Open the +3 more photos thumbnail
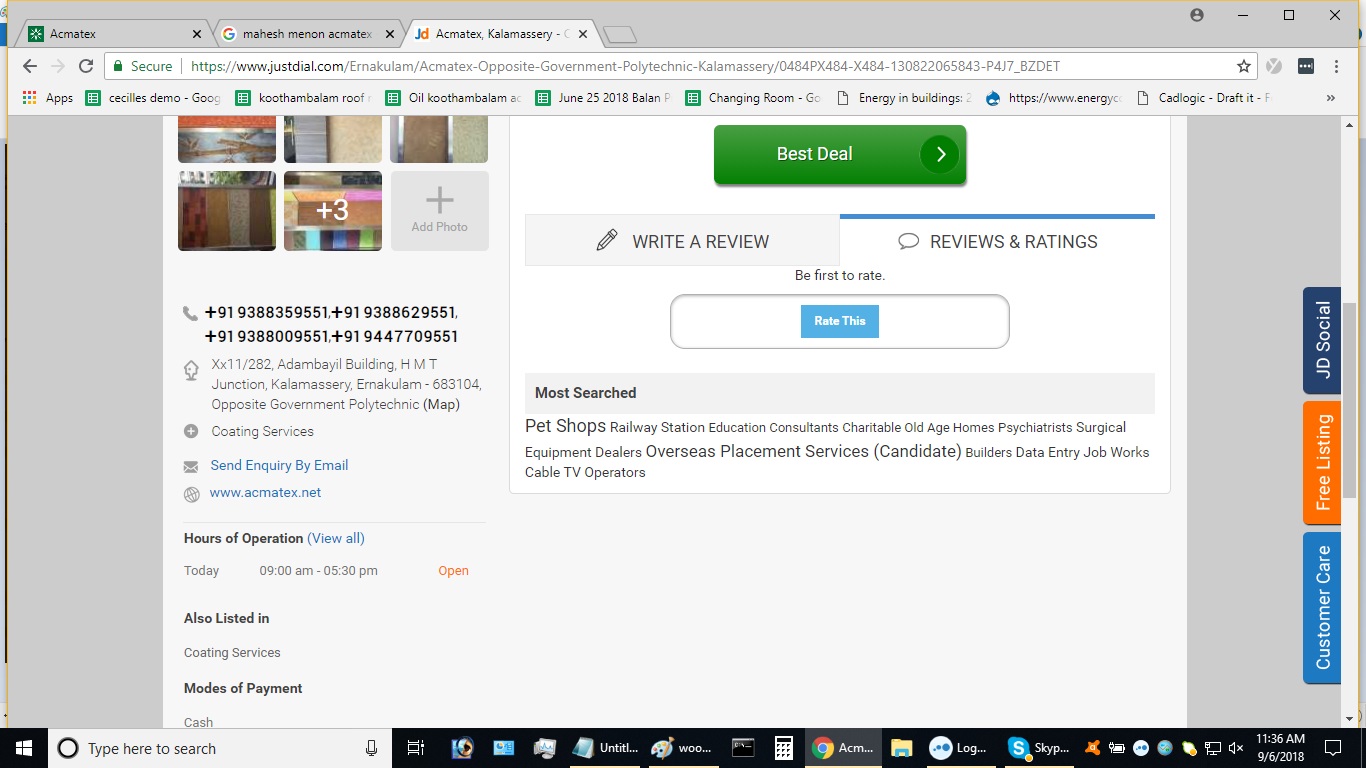Image resolution: width=1366 pixels, height=768 pixels. pos(333,210)
